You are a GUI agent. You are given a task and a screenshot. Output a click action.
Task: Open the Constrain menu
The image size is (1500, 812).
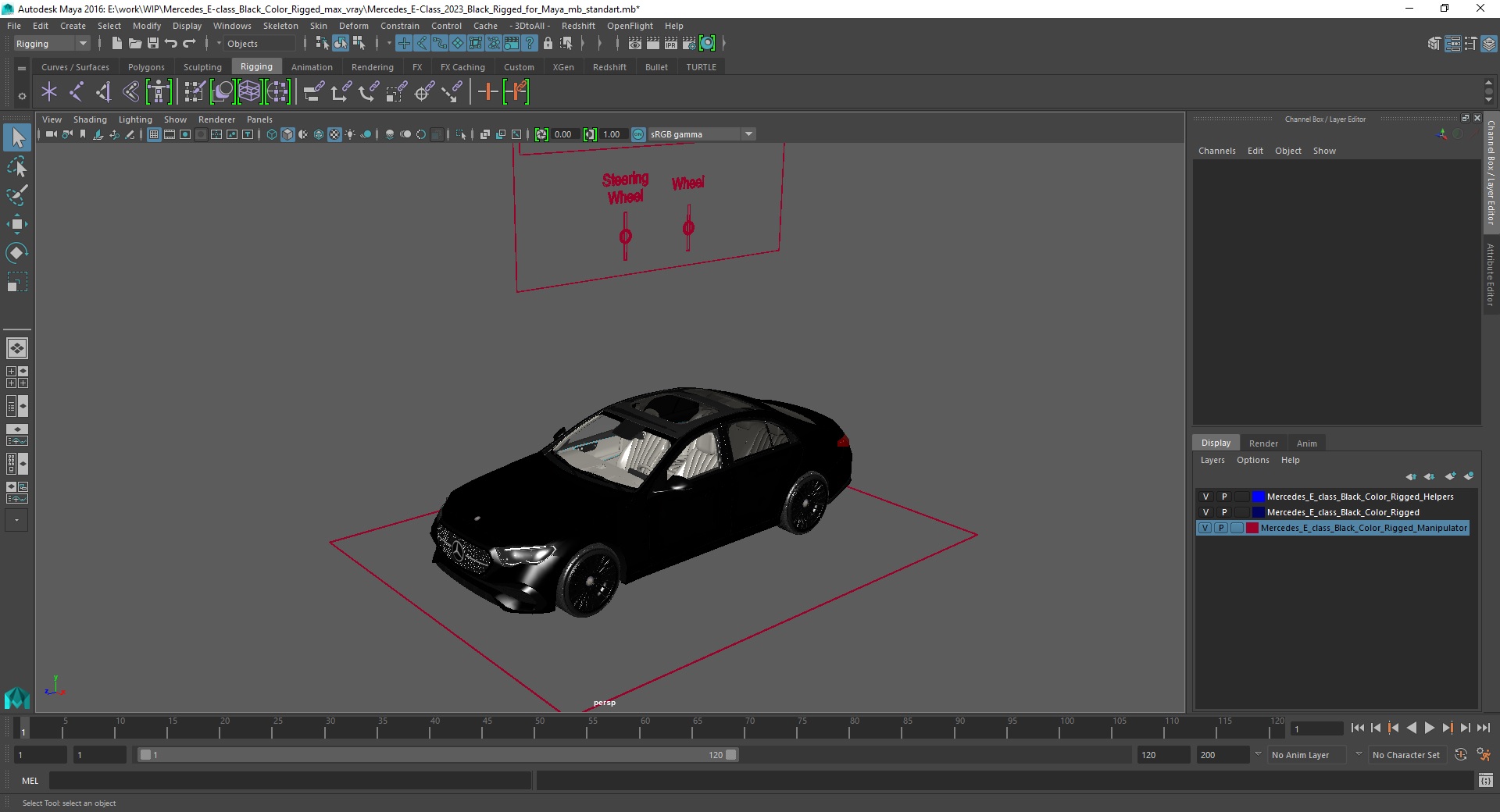399,26
